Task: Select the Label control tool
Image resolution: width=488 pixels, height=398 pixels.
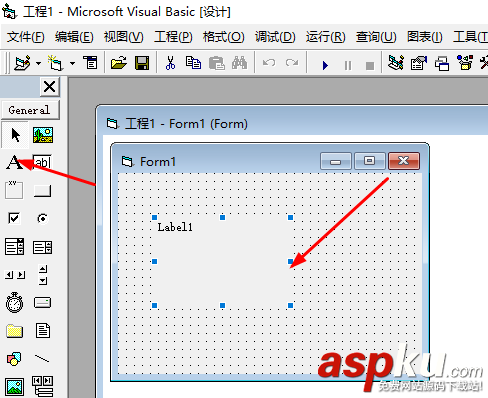Action: pos(14,163)
